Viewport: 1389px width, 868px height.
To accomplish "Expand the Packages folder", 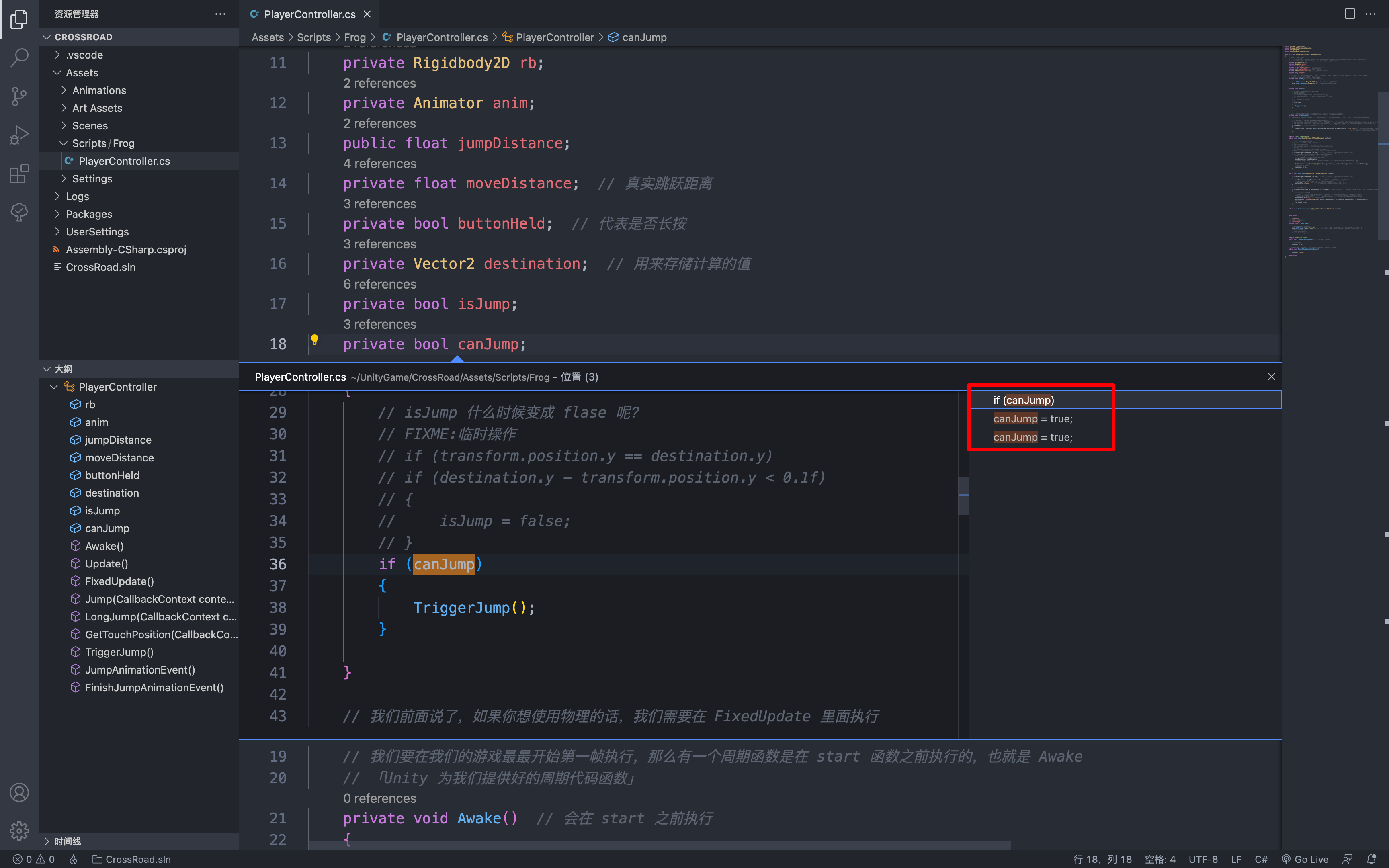I will click(138, 214).
